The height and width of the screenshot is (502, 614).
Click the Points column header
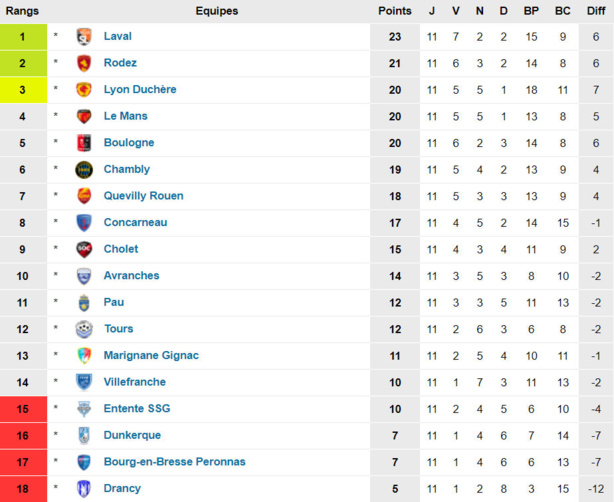[395, 11]
